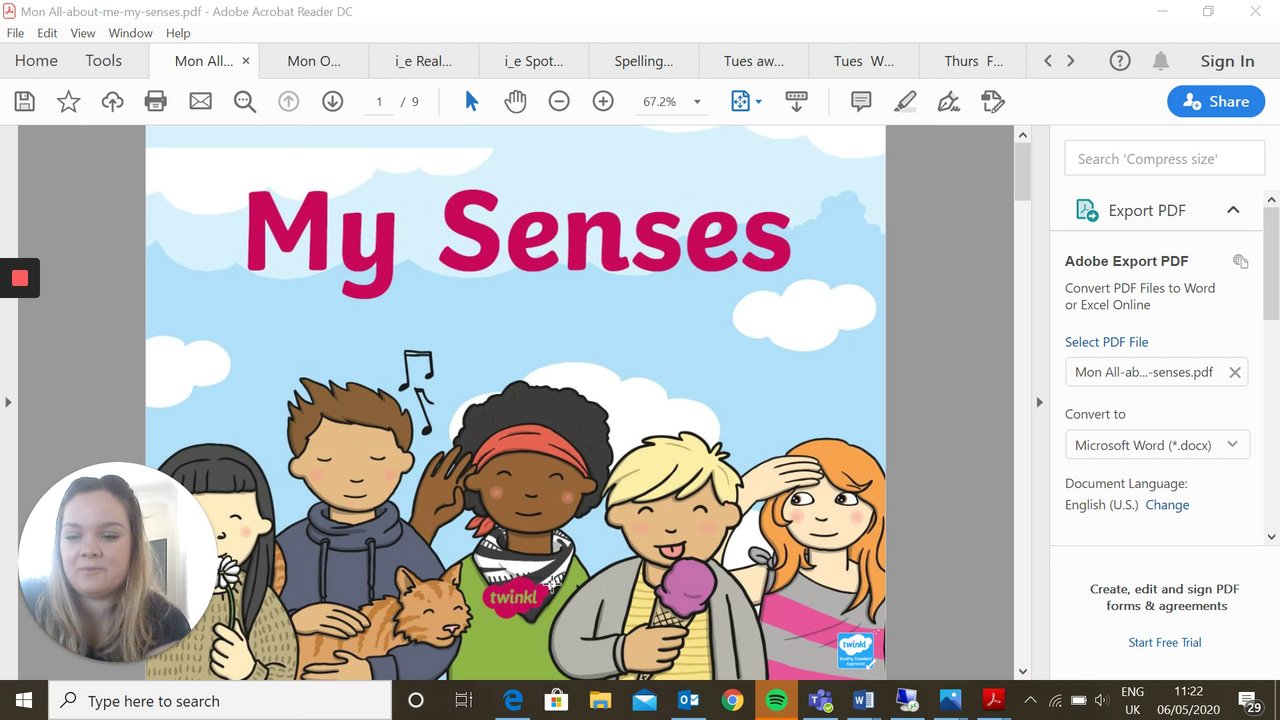Open the Find text magnifier tool
This screenshot has height=720, width=1280.
coord(244,101)
